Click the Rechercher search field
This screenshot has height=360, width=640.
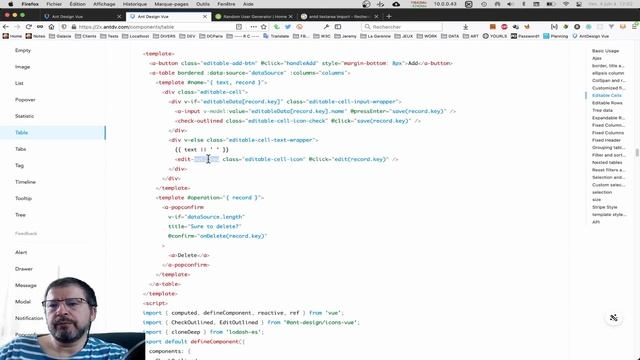point(402,27)
